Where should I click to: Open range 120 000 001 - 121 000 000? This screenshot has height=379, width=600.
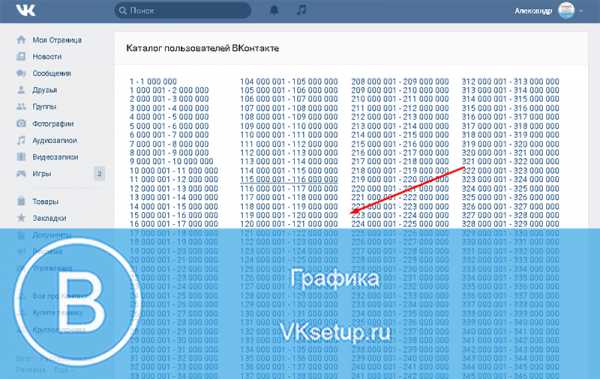pos(289,224)
